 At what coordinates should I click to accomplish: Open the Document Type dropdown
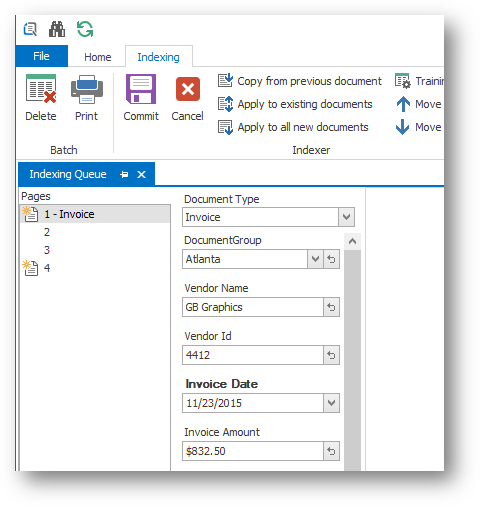click(x=346, y=217)
